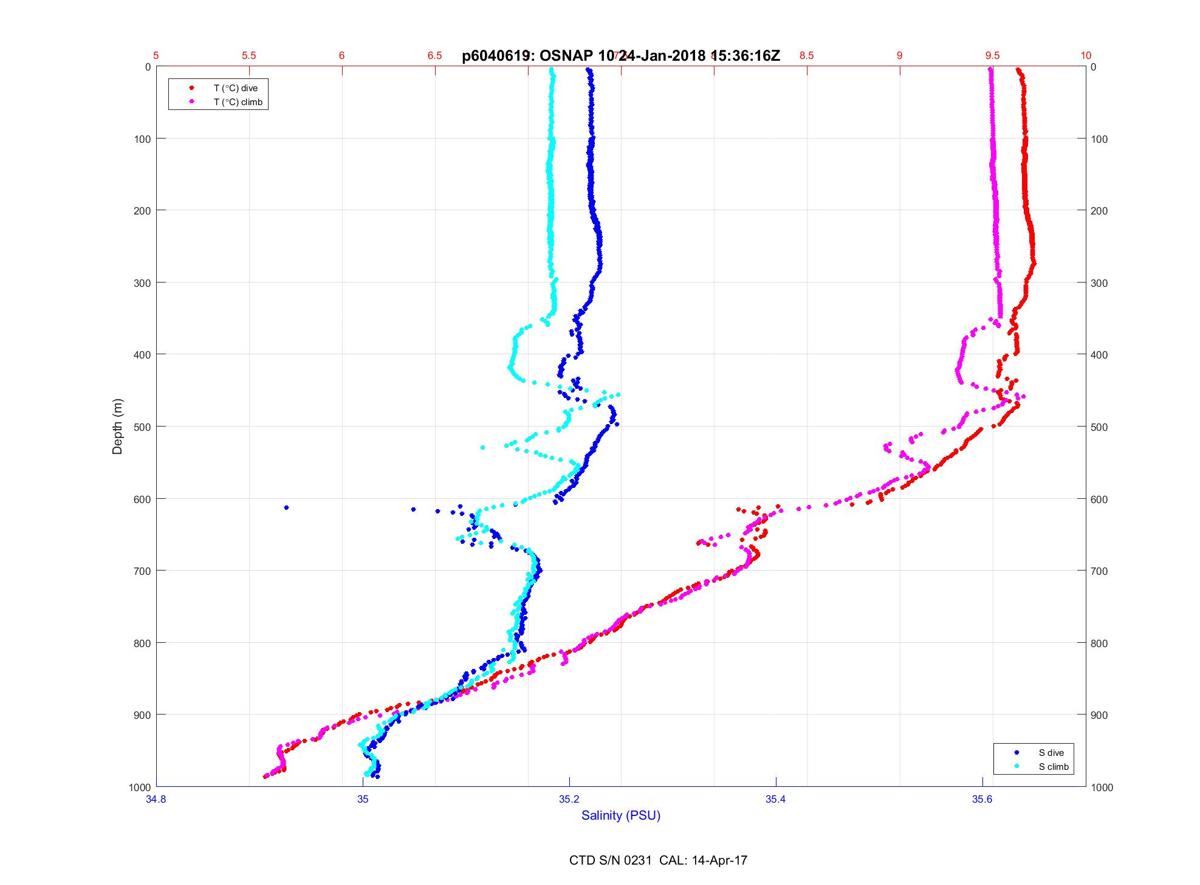Viewport: 1200px width, 885px height.
Task: Click the 10 tick on top temperature axis
Action: (x=1086, y=56)
